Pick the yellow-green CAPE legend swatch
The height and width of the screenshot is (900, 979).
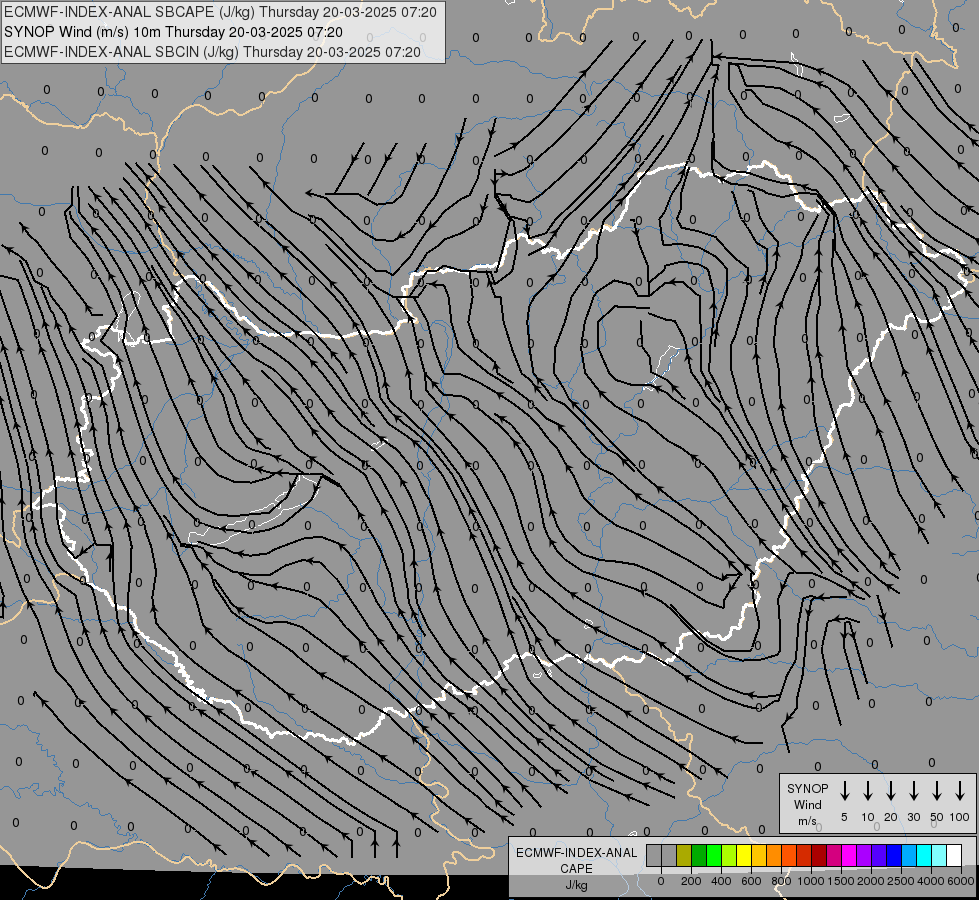729,855
